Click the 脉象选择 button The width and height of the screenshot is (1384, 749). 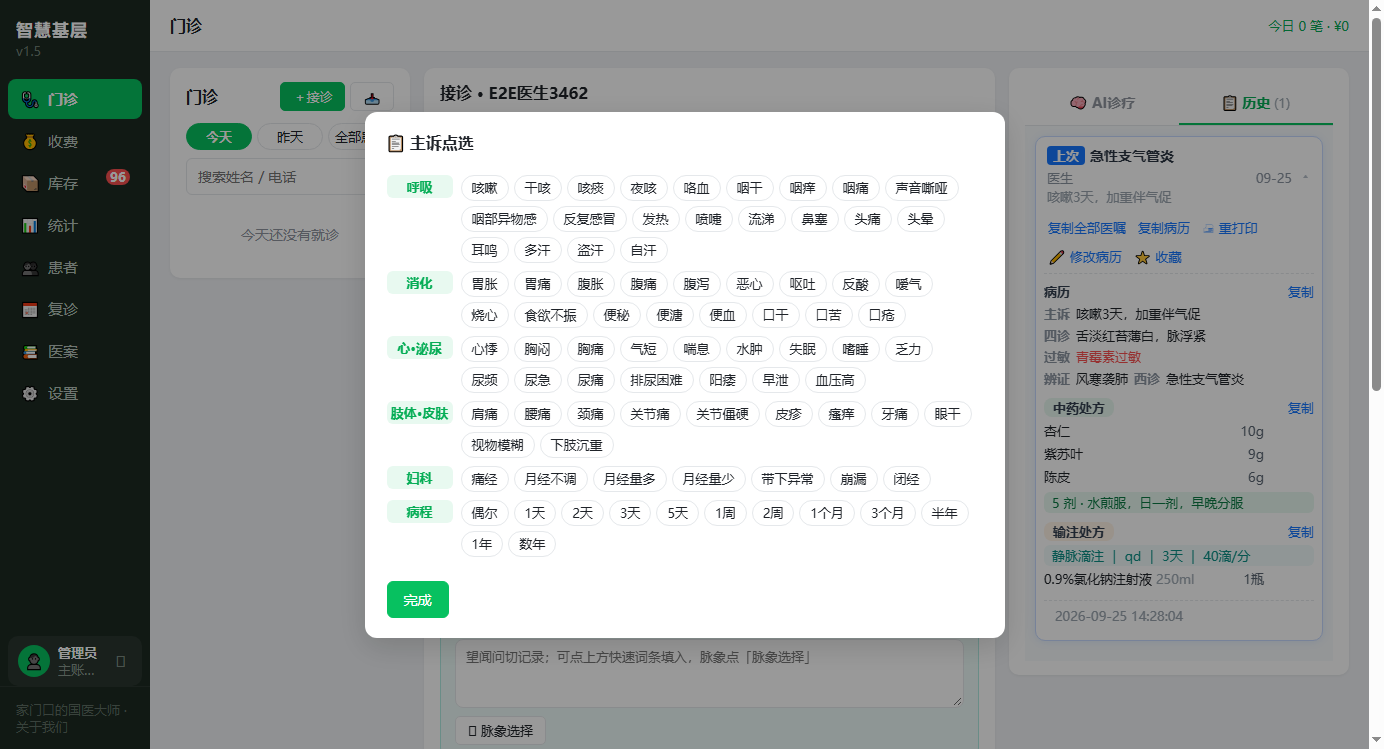501,731
